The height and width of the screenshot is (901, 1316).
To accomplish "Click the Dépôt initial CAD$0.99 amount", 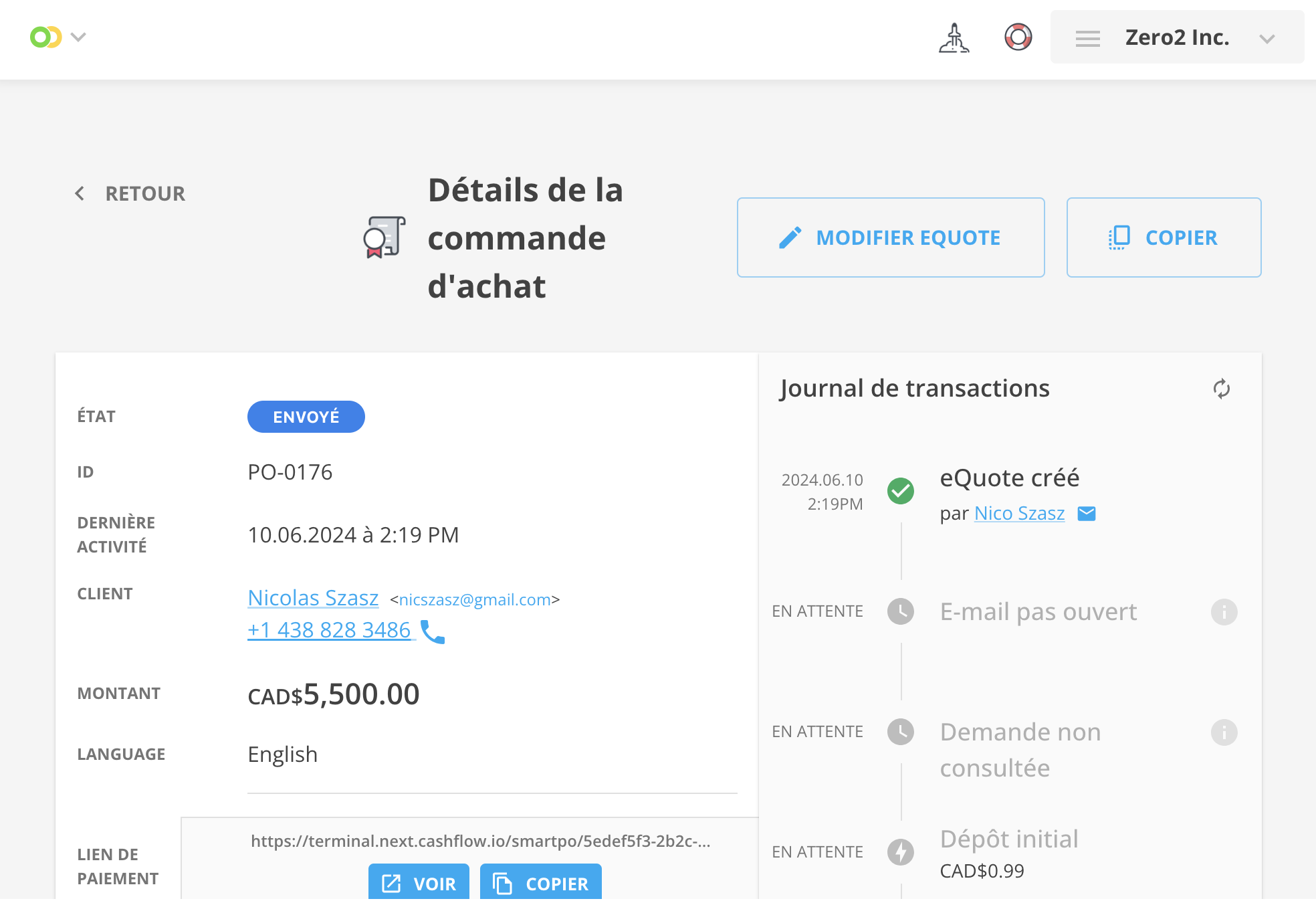I will coord(982,872).
